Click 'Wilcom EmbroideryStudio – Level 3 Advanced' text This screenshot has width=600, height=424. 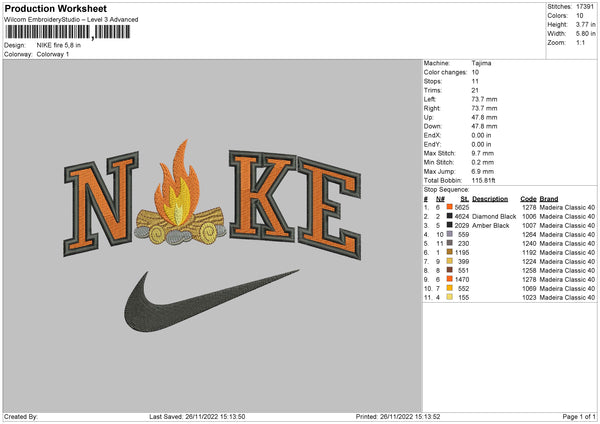click(71, 19)
